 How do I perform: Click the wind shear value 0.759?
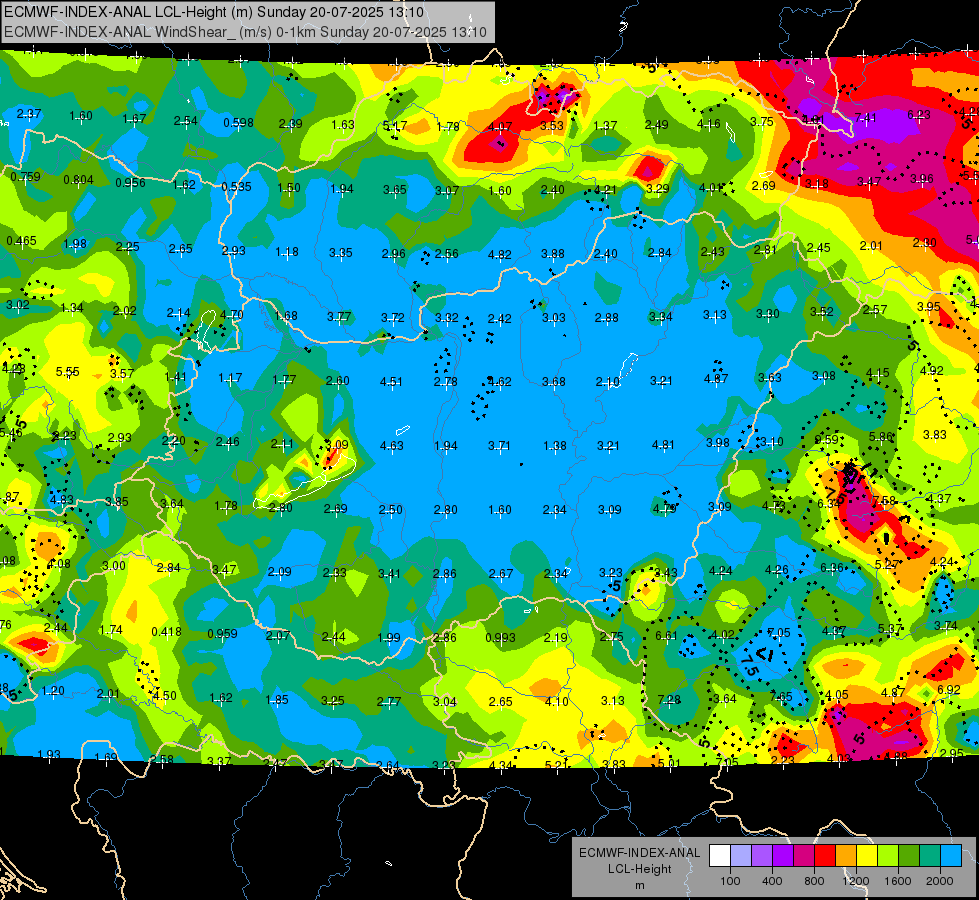click(x=26, y=177)
